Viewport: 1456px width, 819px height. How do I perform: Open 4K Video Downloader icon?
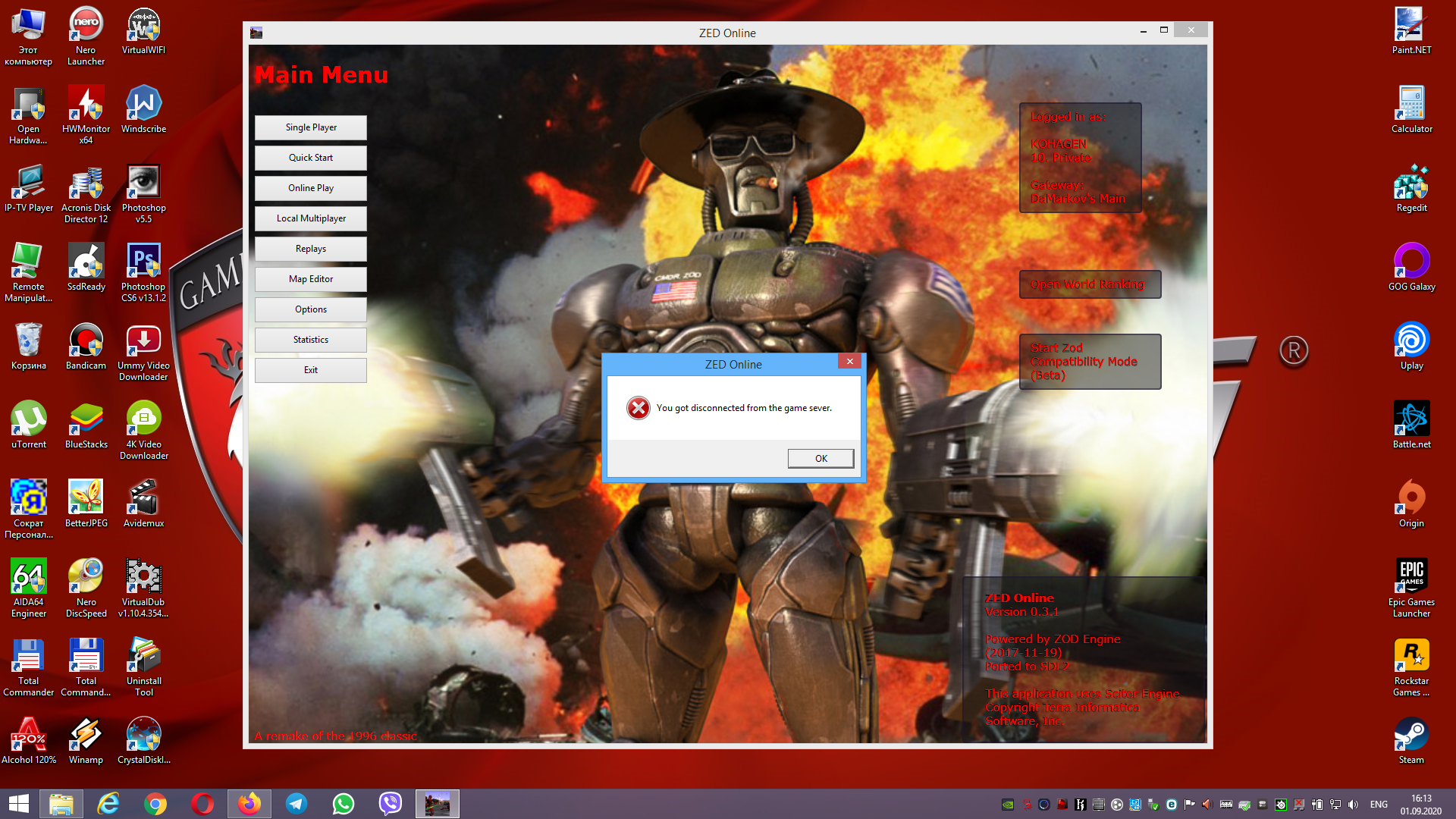(x=143, y=431)
